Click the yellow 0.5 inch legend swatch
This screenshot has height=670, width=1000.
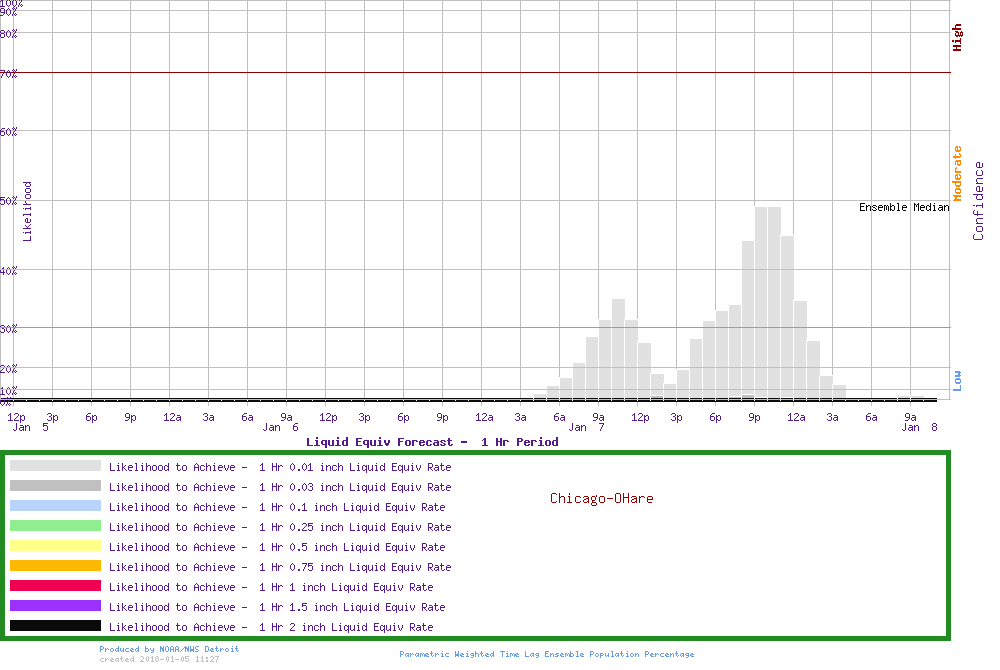coord(55,546)
